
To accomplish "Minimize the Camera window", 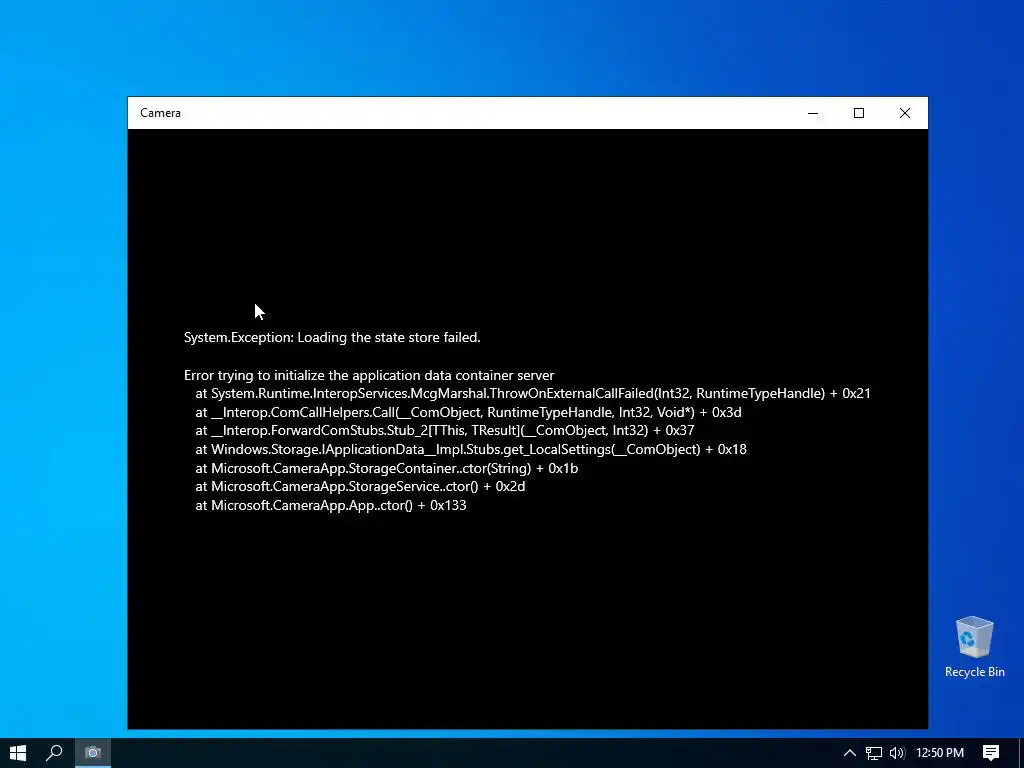I will [813, 113].
